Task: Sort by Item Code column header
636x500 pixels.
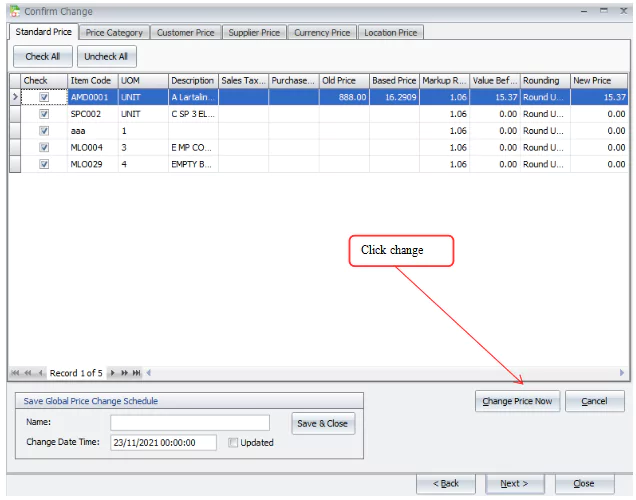Action: pos(92,81)
